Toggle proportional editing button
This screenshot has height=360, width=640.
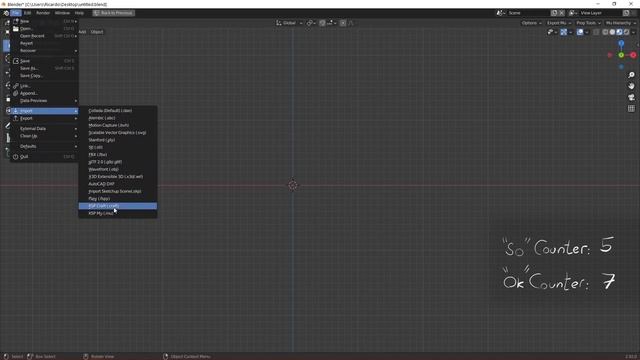343,23
